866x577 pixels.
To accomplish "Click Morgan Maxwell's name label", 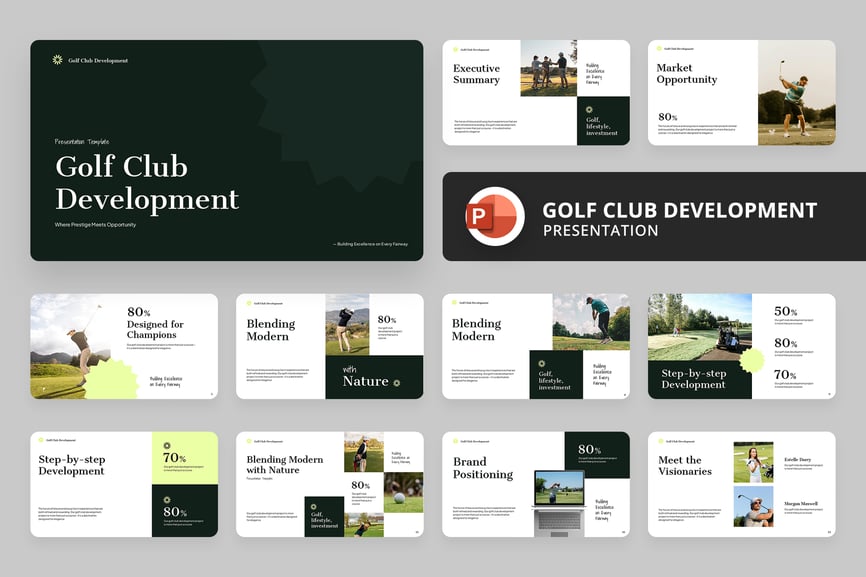I will [801, 503].
